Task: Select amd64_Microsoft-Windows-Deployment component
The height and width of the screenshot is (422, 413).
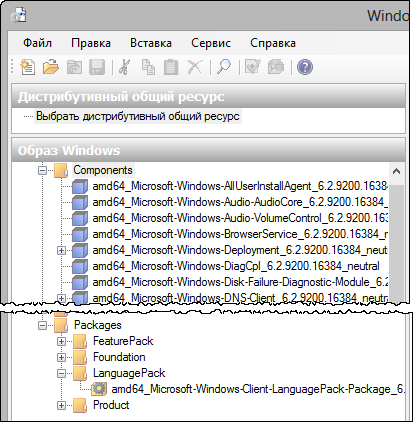Action: click(240, 250)
